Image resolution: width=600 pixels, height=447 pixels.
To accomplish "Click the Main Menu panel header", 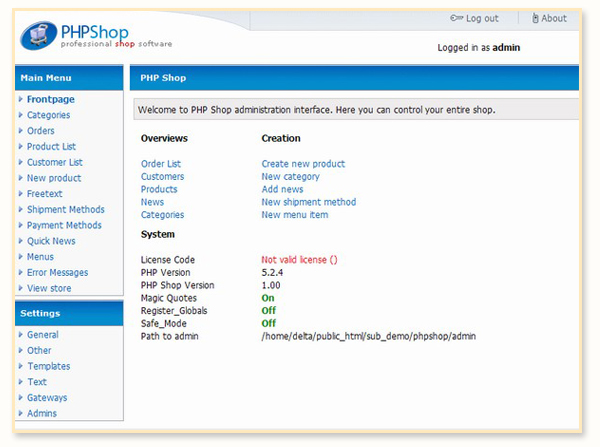I will tap(69, 78).
